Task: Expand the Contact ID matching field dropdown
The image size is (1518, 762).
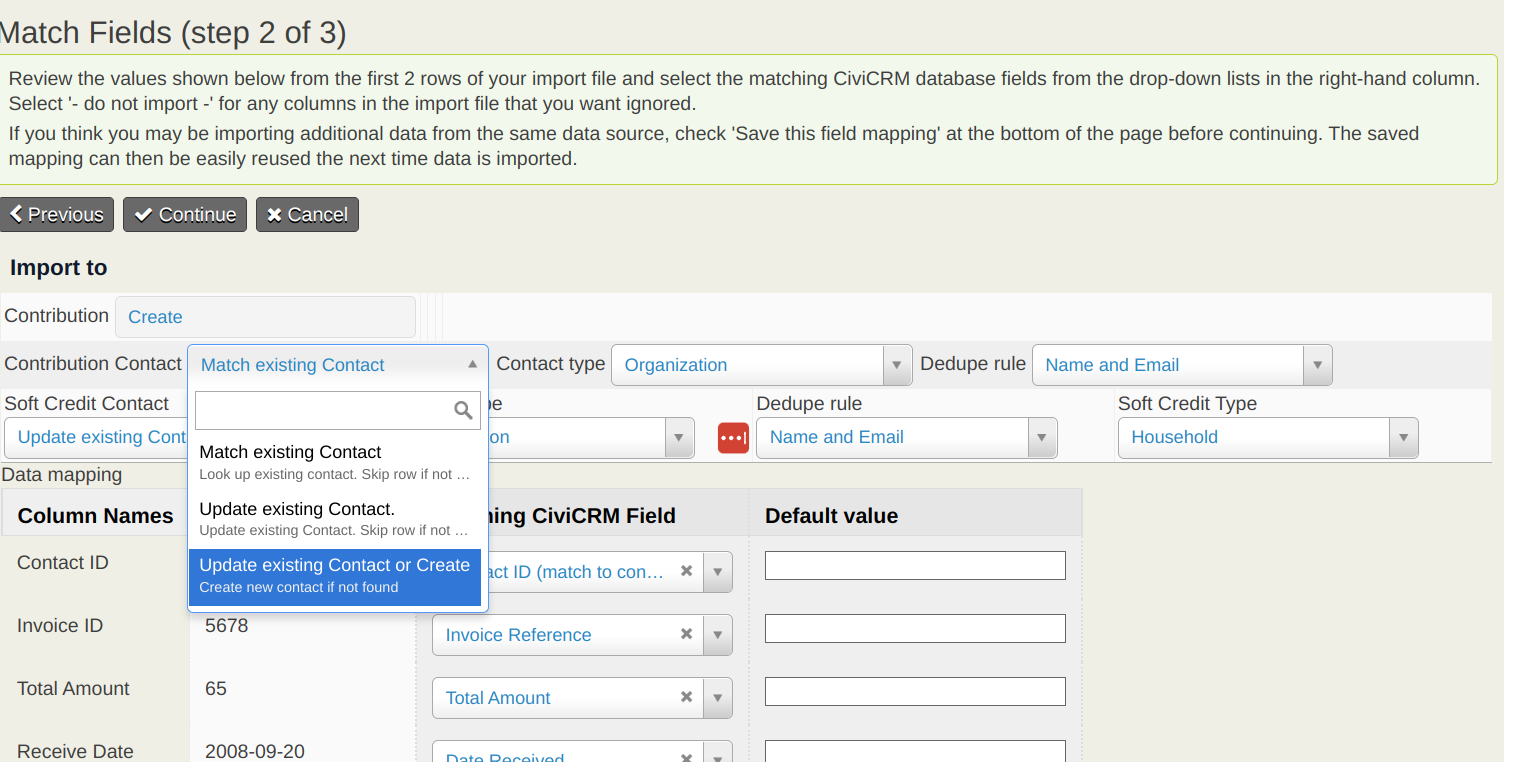Action: pos(718,572)
